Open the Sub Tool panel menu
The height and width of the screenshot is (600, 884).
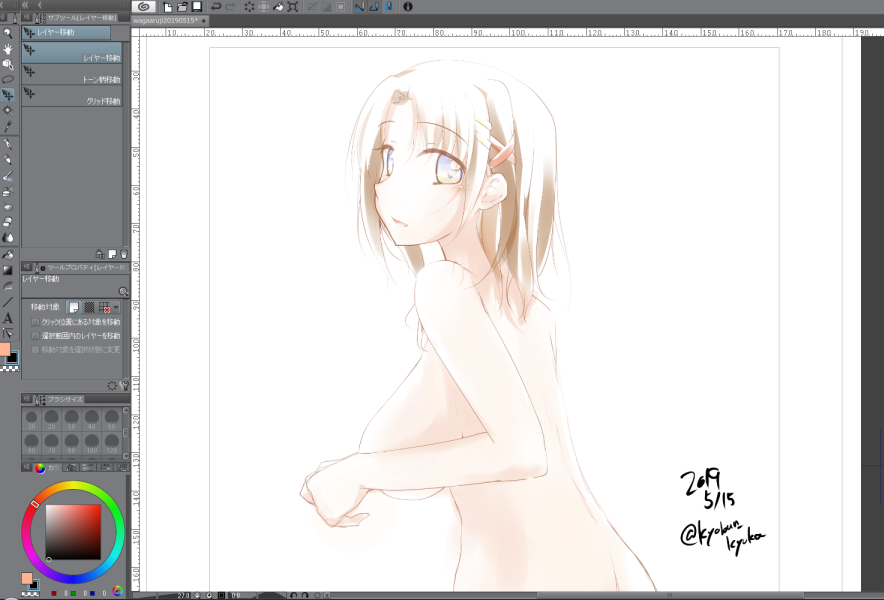coord(26,17)
